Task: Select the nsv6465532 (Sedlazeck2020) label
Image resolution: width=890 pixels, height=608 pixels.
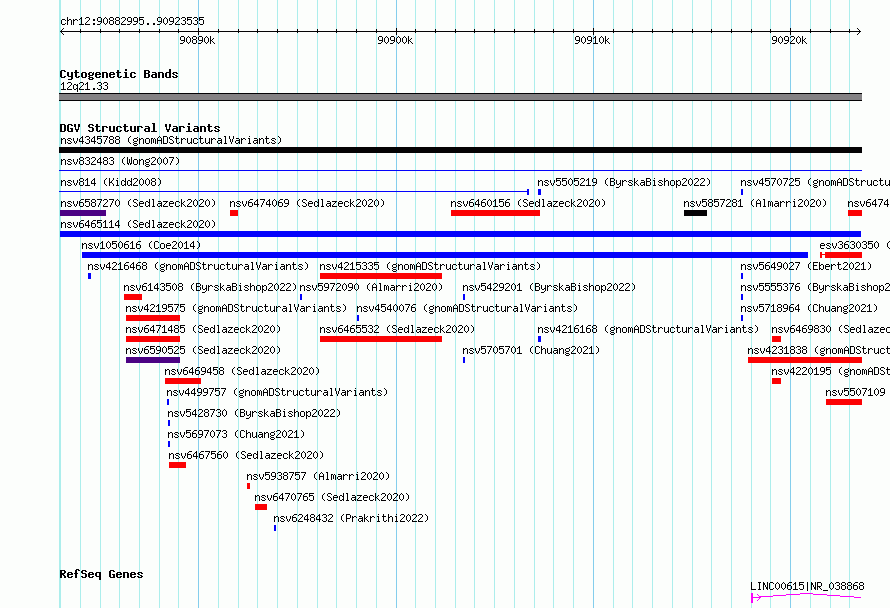Action: click(x=397, y=329)
